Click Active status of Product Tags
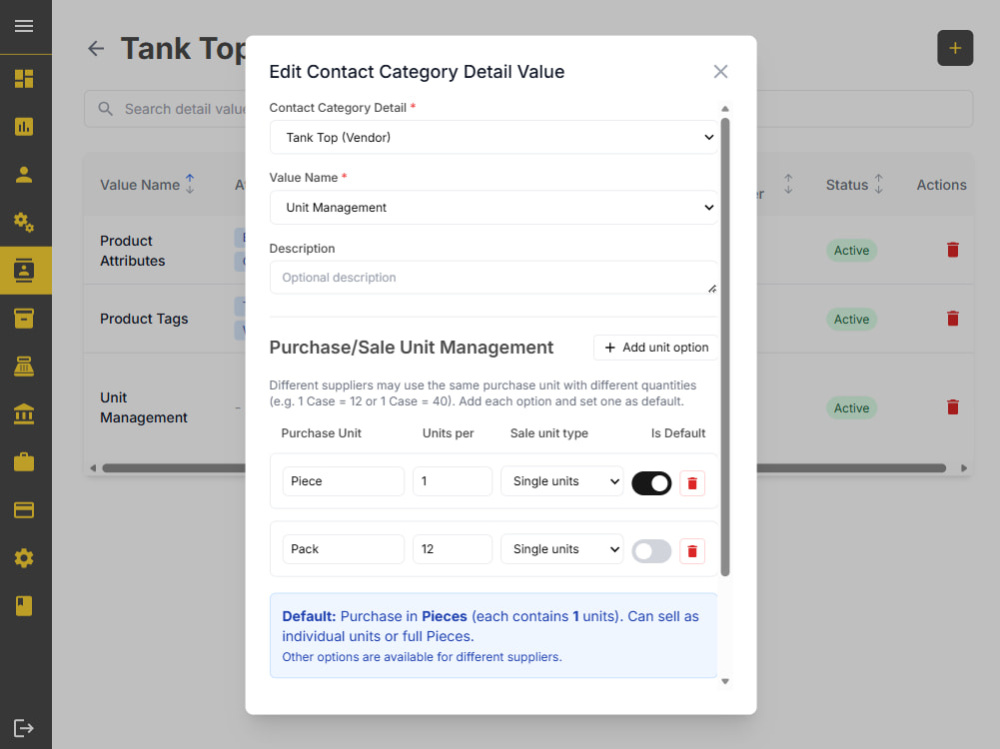The height and width of the screenshot is (749, 1000). pyautogui.click(x=851, y=319)
